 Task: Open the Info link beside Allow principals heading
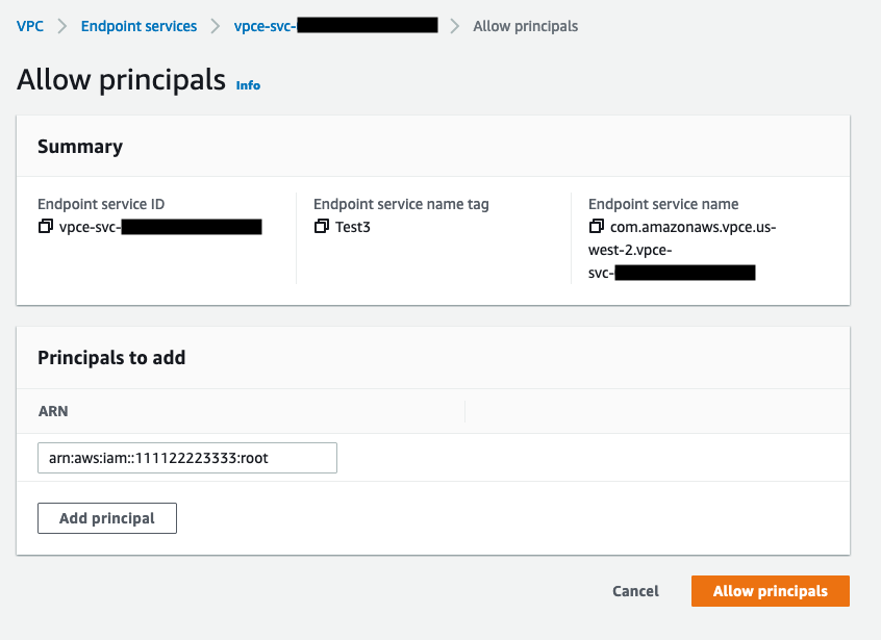(x=247, y=85)
